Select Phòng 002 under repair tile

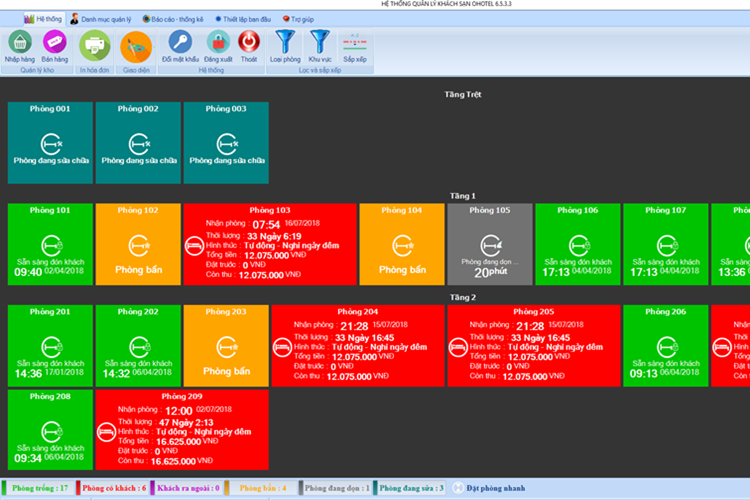coord(138,143)
